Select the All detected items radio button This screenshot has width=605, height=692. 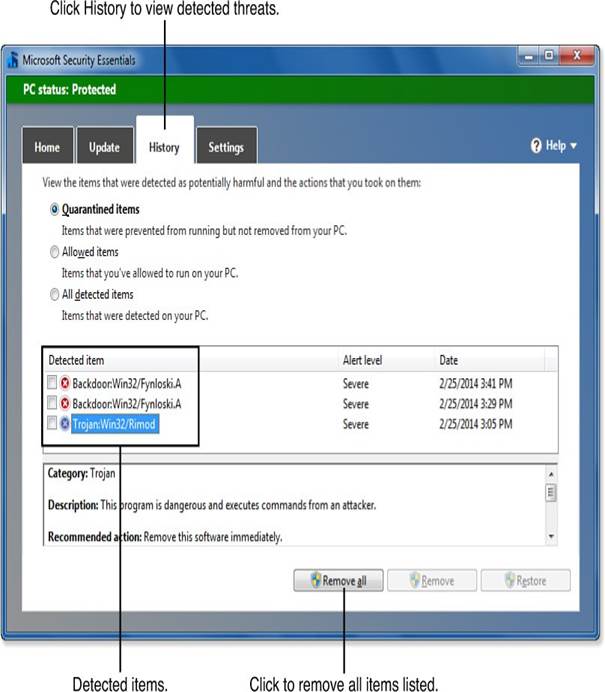click(54, 294)
